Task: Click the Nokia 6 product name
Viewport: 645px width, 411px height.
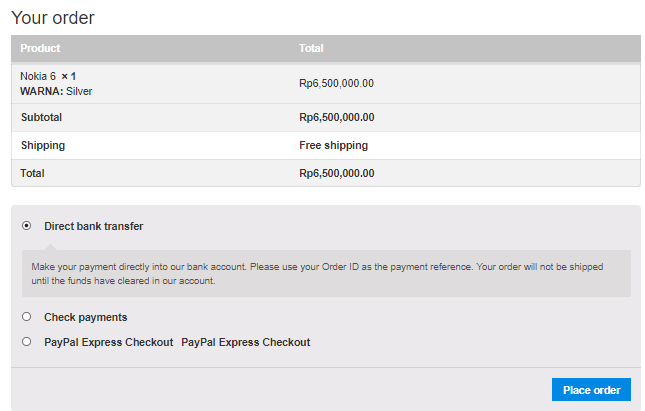Action: point(38,76)
